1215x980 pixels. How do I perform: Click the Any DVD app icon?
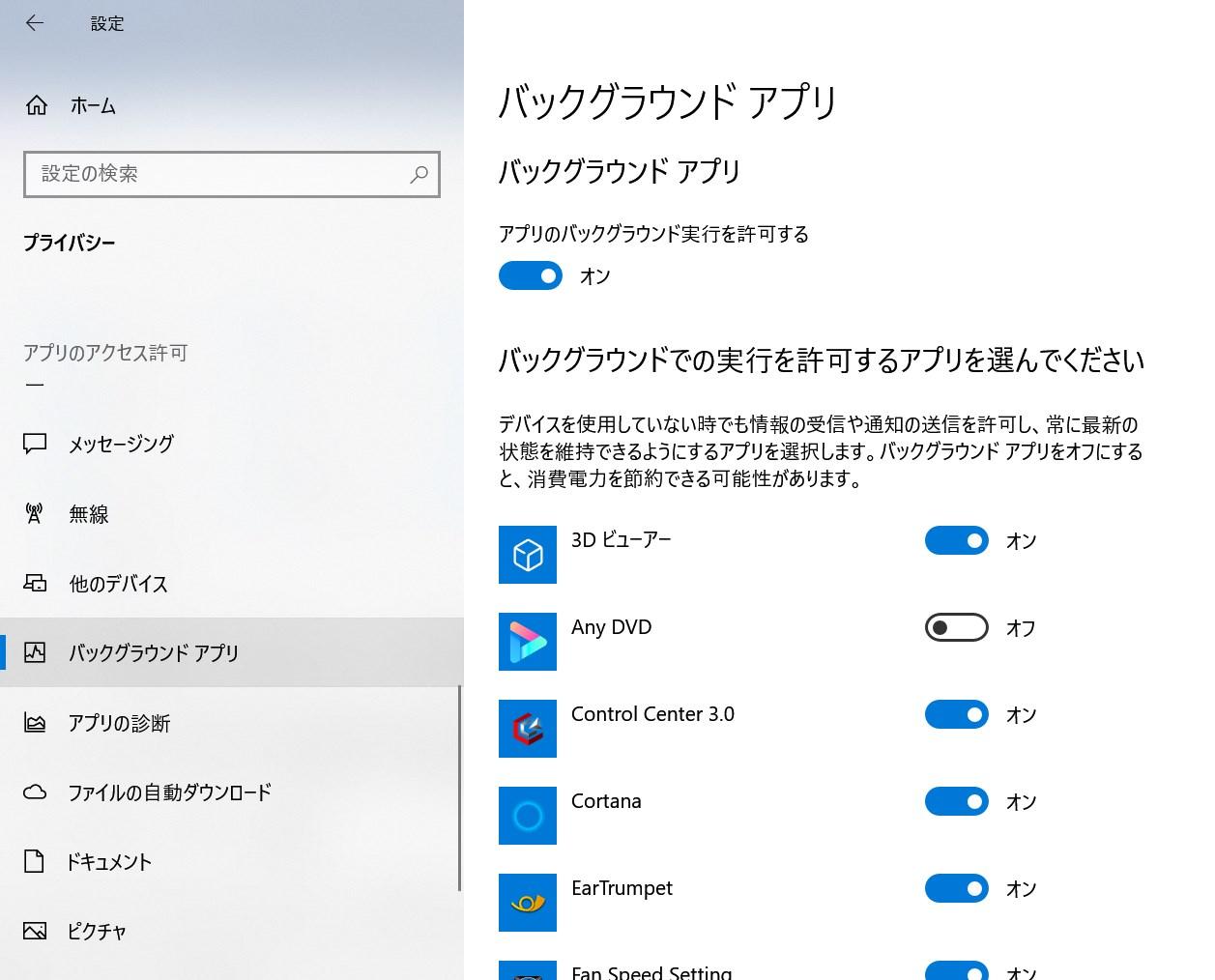click(x=527, y=642)
